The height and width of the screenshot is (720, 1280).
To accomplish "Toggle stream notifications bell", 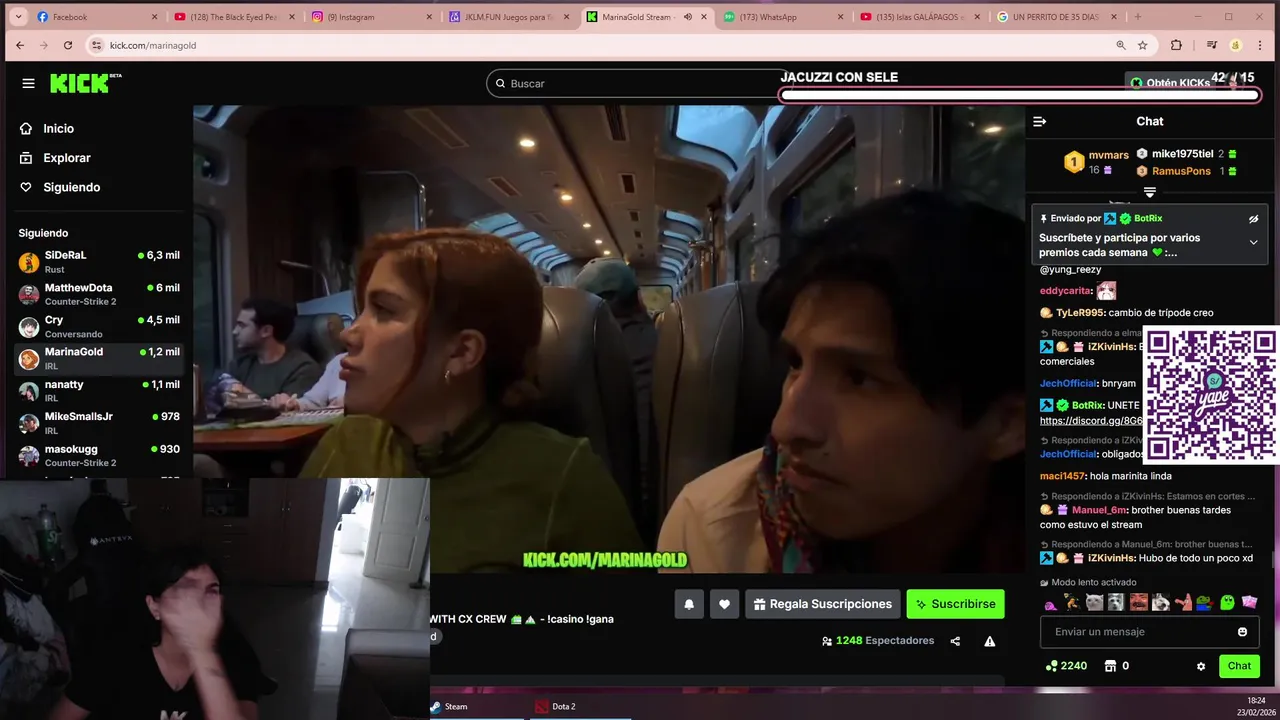I will pos(689,604).
